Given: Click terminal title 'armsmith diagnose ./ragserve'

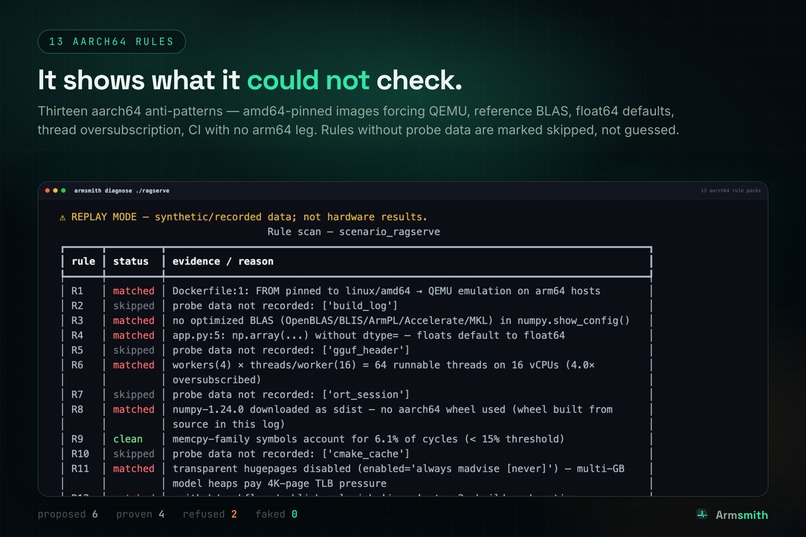Looking at the screenshot, I should [x=121, y=191].
